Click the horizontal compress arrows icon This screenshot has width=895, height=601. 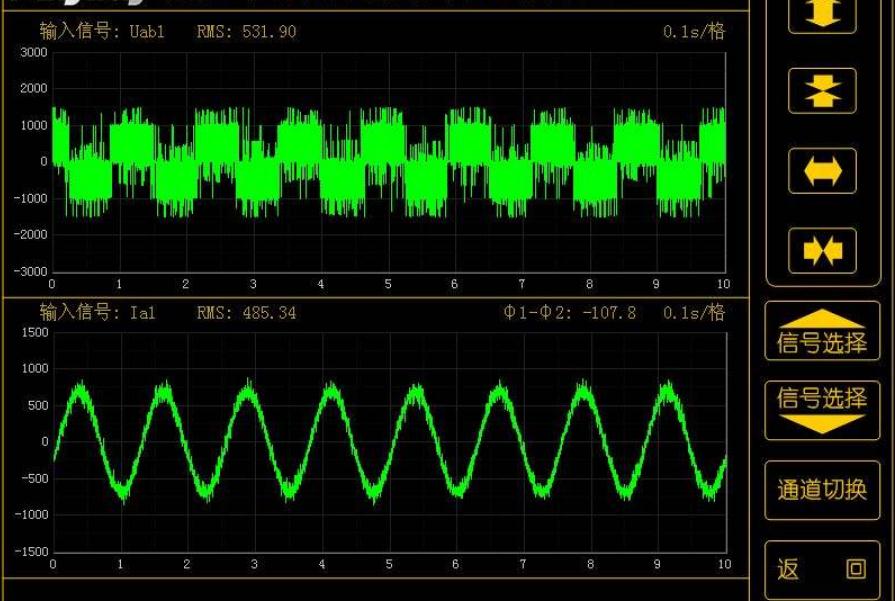823,251
